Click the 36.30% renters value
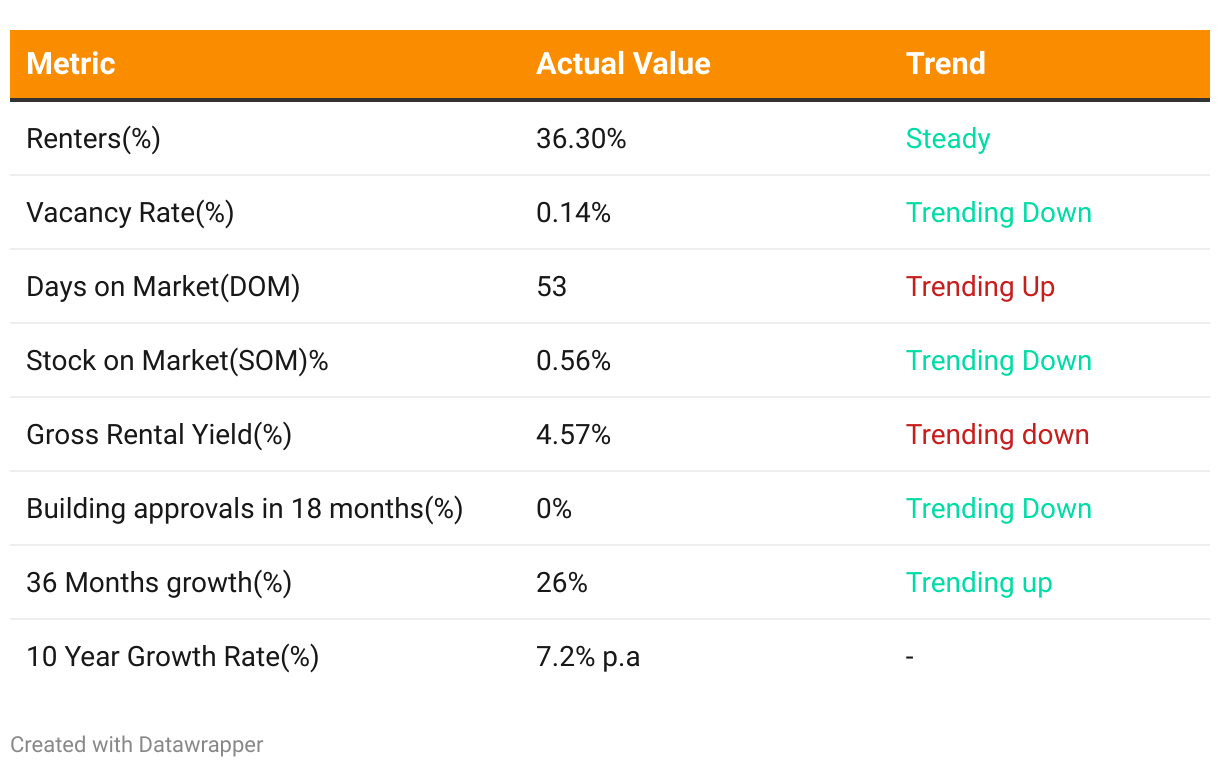Viewport: 1220px width, 768px height. pos(581,139)
